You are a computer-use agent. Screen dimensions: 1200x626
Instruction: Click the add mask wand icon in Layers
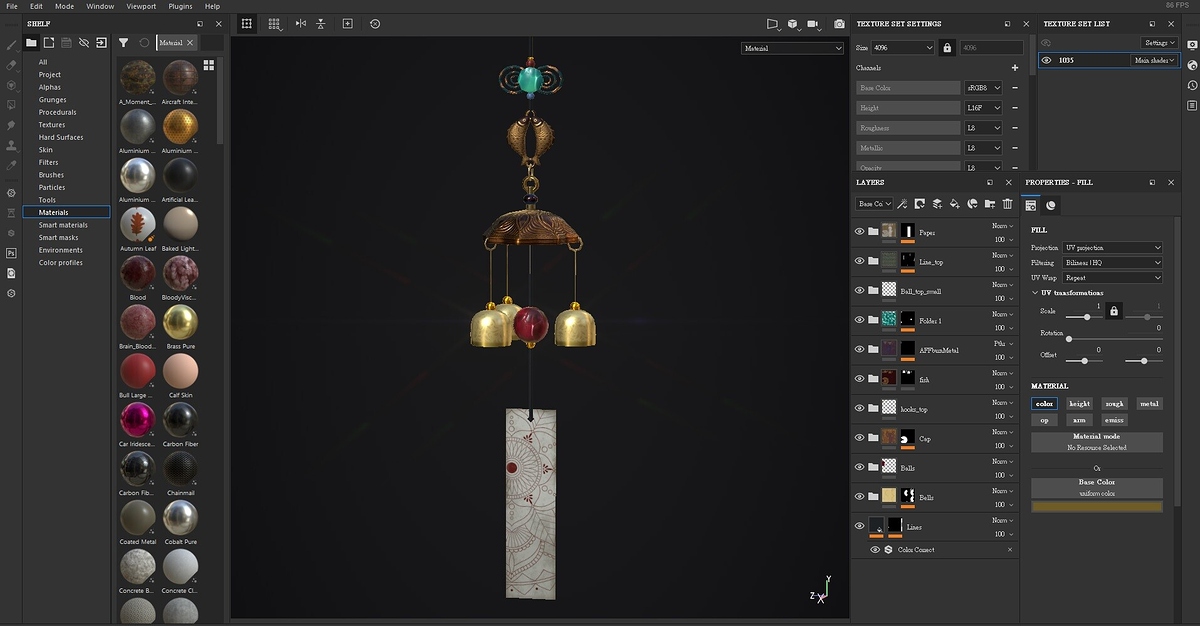(902, 204)
